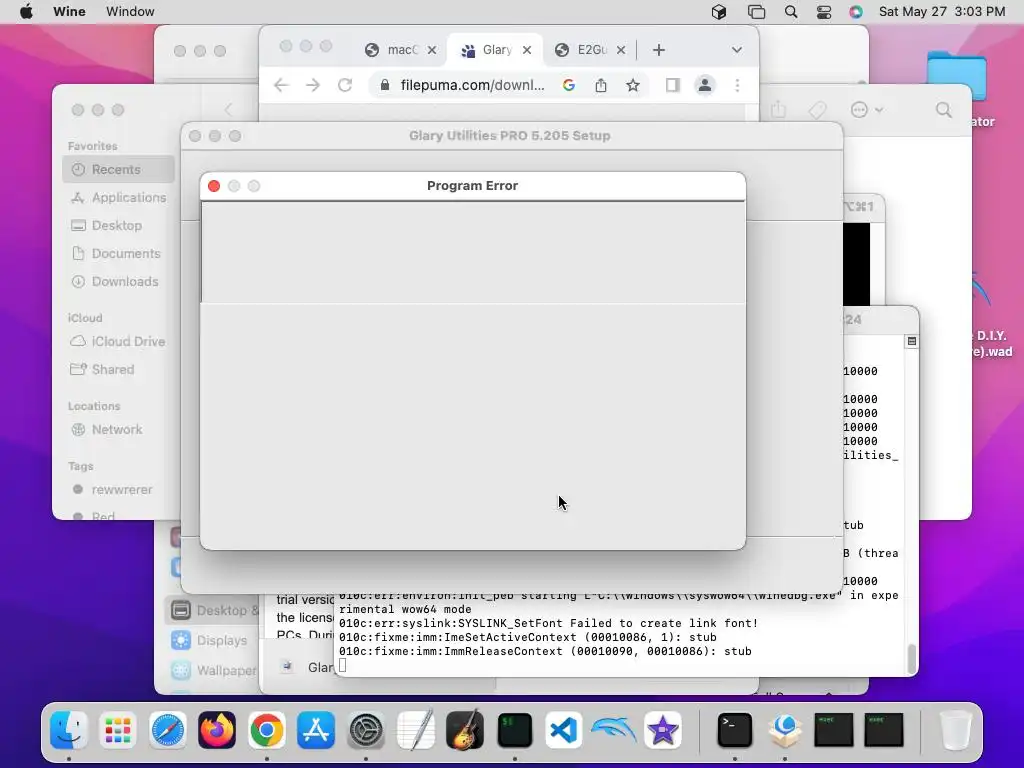The image size is (1024, 768).
Task: Expand the Chrome tab search dropdown
Action: coord(737,50)
